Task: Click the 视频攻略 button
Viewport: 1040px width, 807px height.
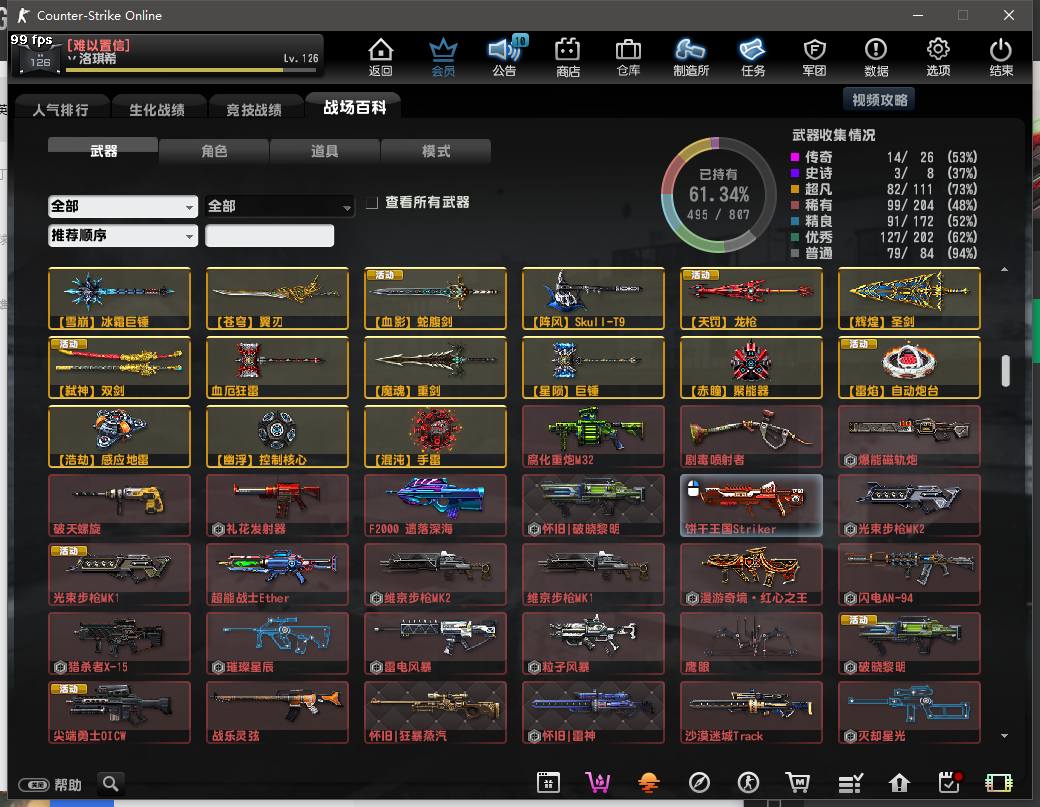Action: pyautogui.click(x=879, y=100)
